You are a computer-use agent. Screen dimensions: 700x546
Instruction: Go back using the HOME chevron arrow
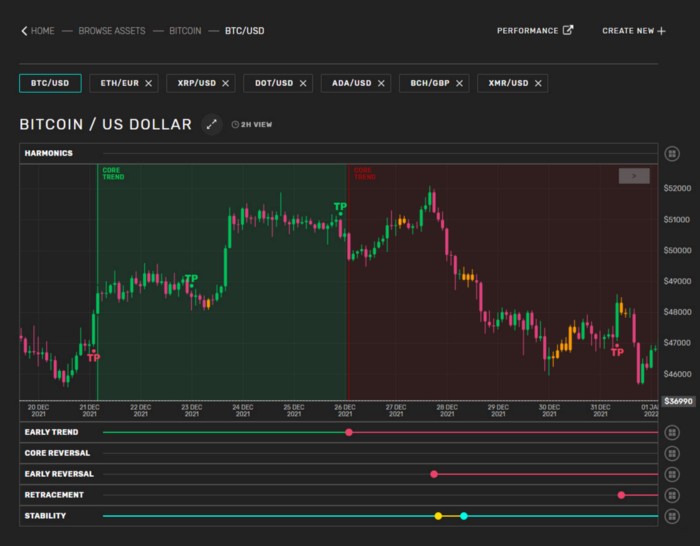[x=24, y=31]
